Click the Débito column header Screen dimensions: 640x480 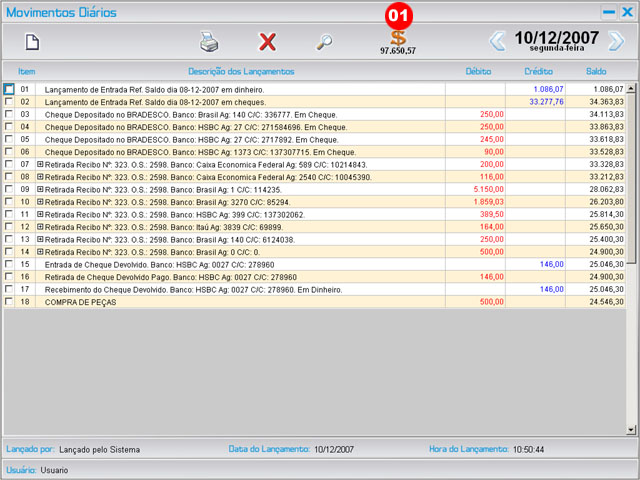click(x=478, y=72)
